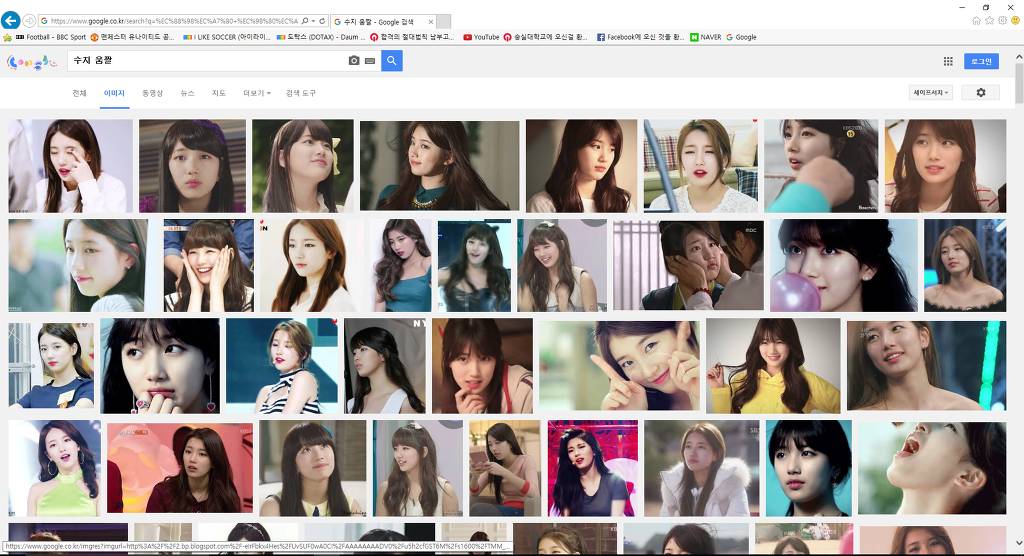1024x556 pixels.
Task: Open search by image camera icon
Action: coord(354,61)
